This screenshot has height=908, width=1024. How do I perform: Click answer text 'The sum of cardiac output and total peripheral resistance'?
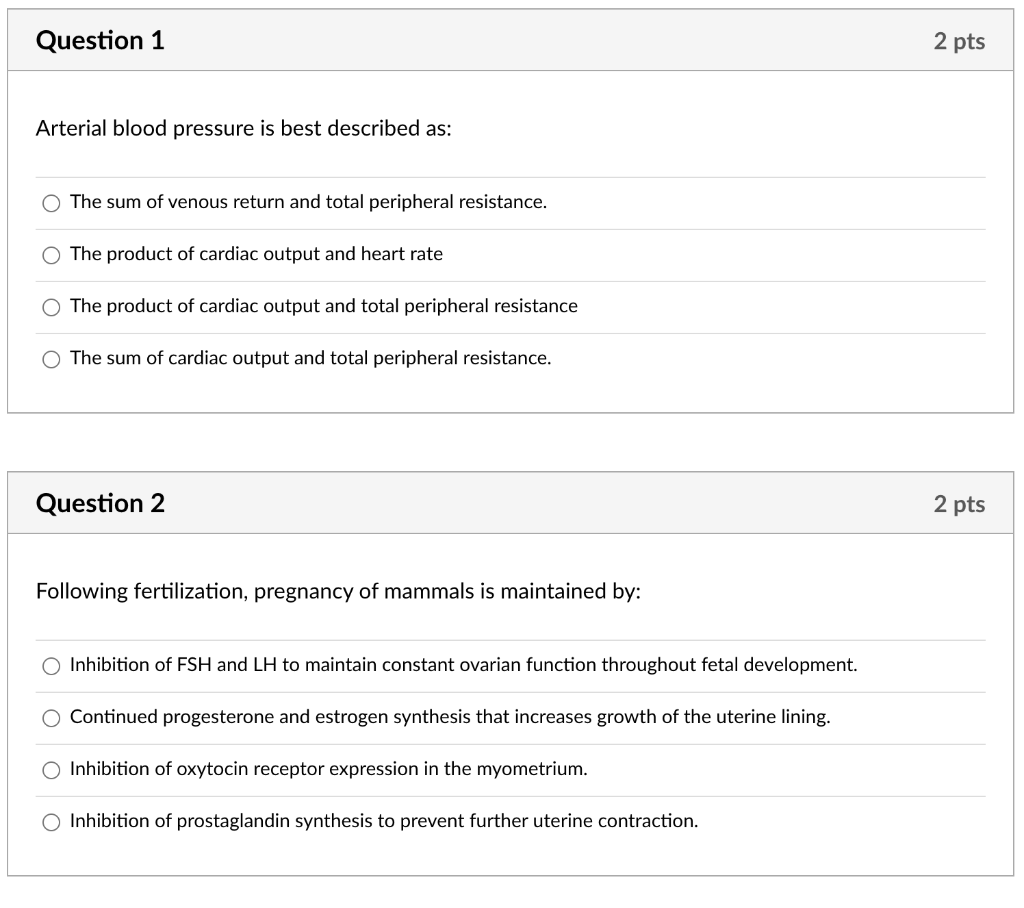pos(310,358)
